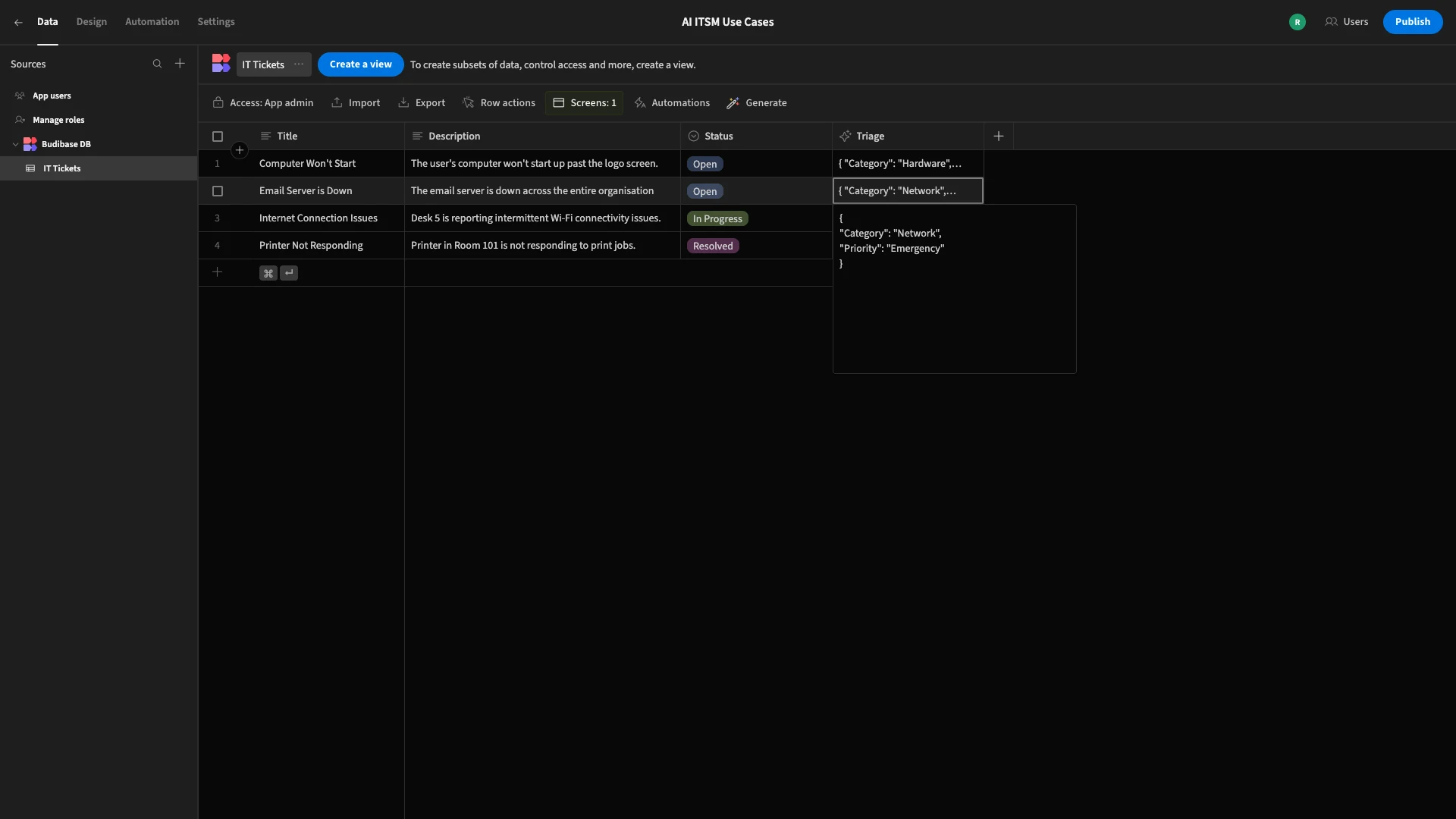This screenshot has height=819, width=1456.
Task: Click the Sources panel heading
Action: tap(28, 64)
